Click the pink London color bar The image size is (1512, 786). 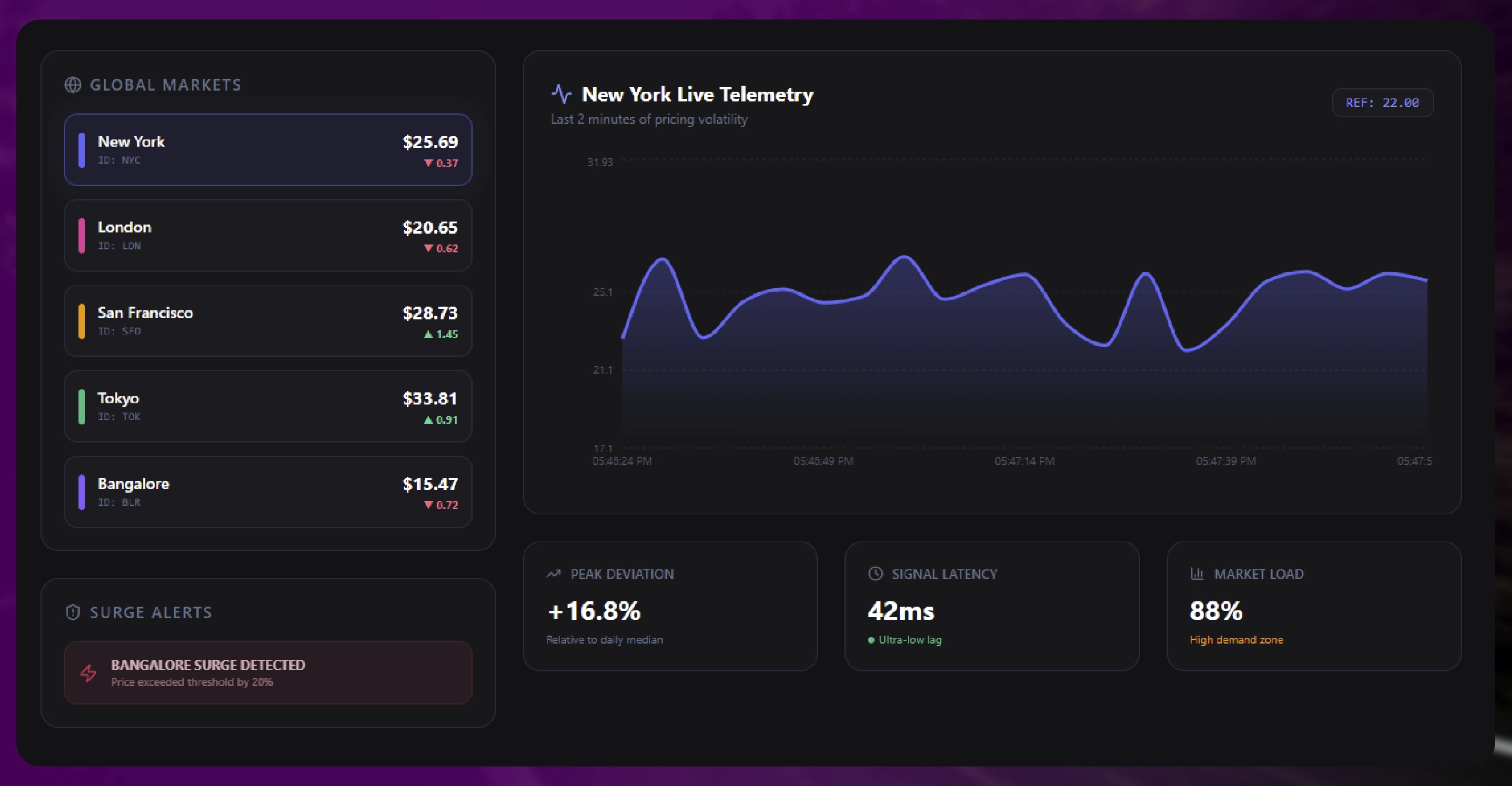coord(81,235)
